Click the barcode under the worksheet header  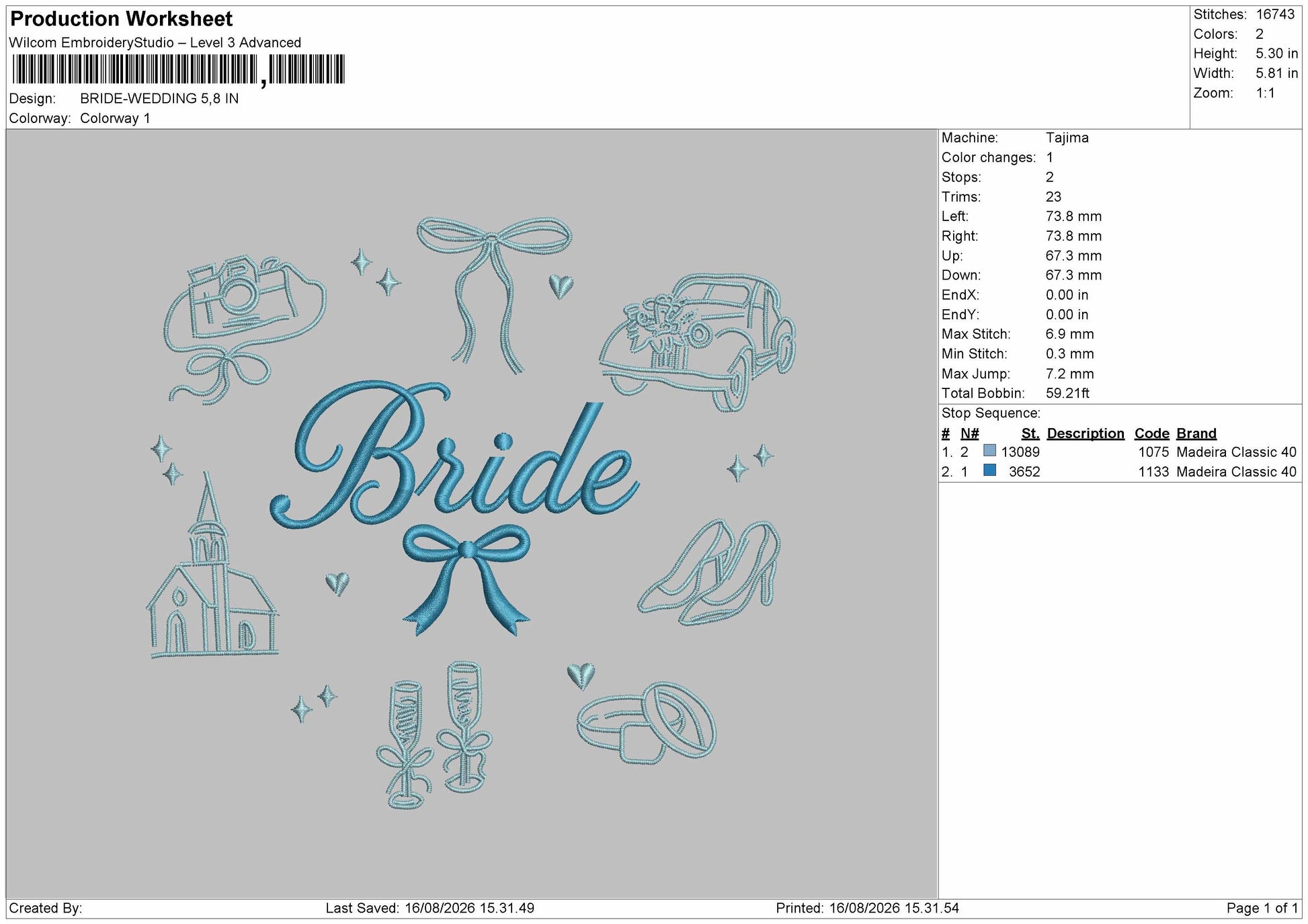pyautogui.click(x=178, y=70)
